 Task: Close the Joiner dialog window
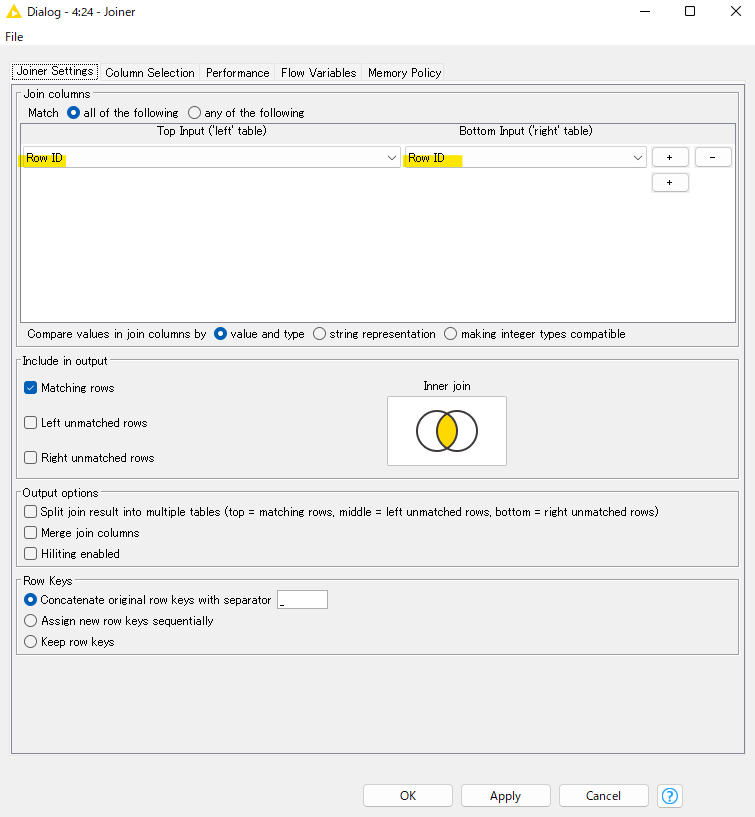coord(736,11)
